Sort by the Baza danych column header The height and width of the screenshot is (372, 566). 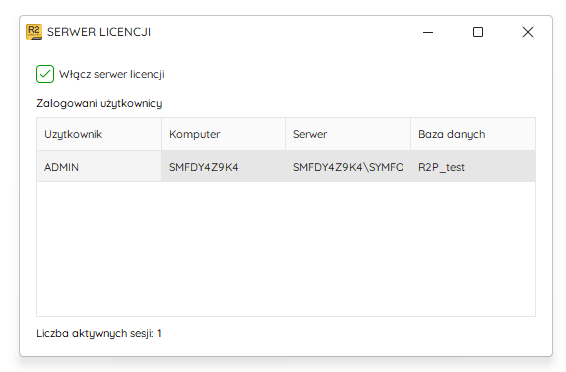pyautogui.click(x=473, y=134)
